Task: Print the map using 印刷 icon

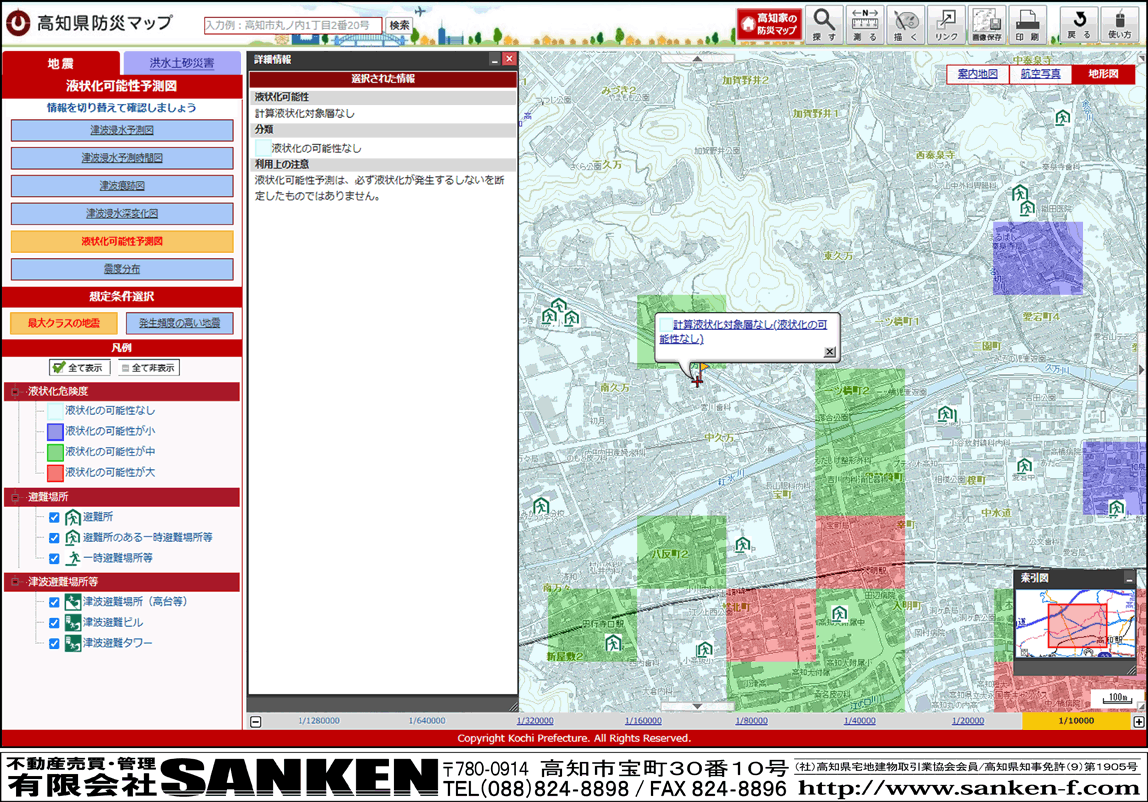Action: (x=1027, y=24)
